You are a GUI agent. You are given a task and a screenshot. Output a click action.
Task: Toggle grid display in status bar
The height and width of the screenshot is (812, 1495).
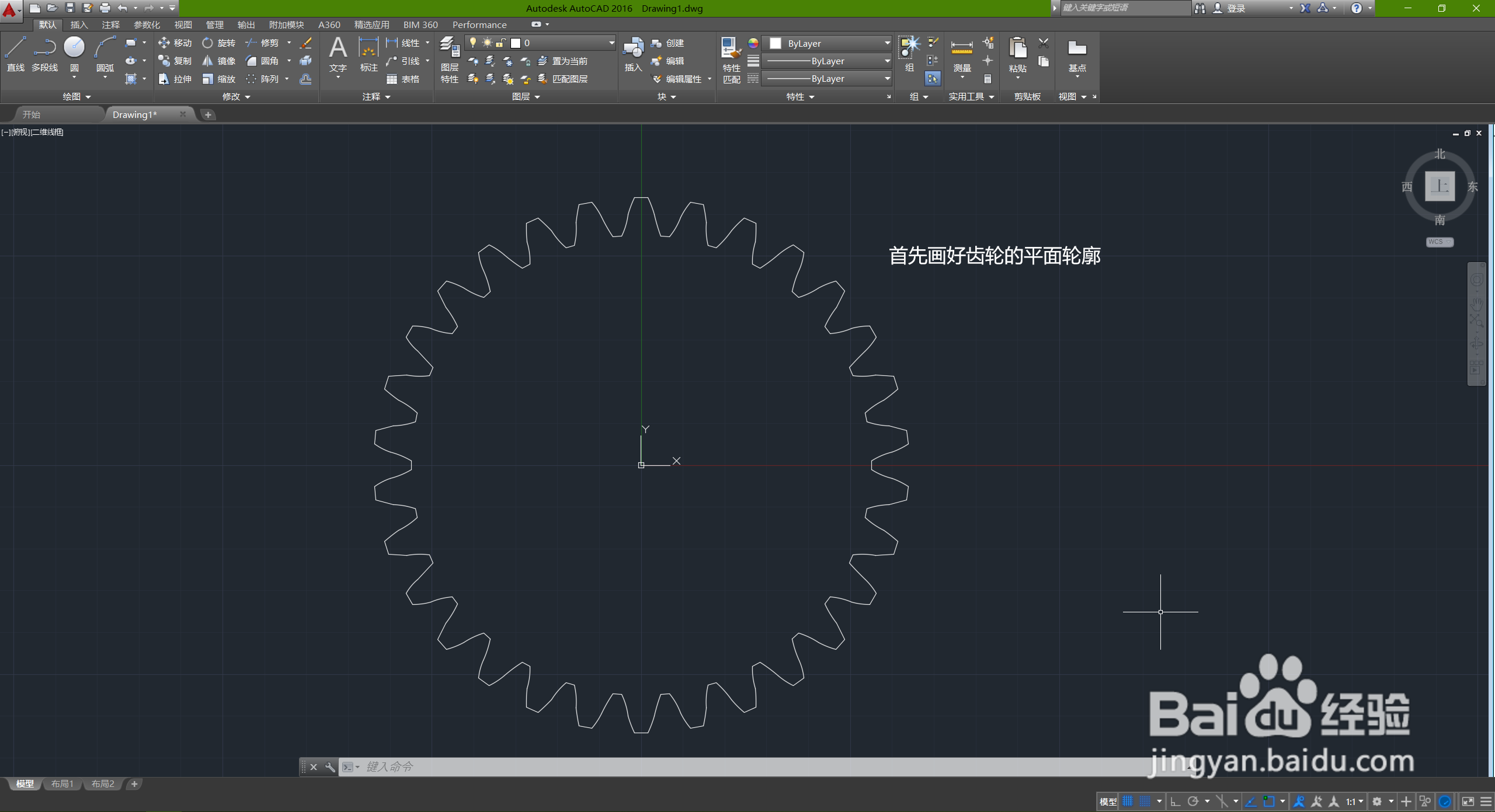[x=1128, y=801]
